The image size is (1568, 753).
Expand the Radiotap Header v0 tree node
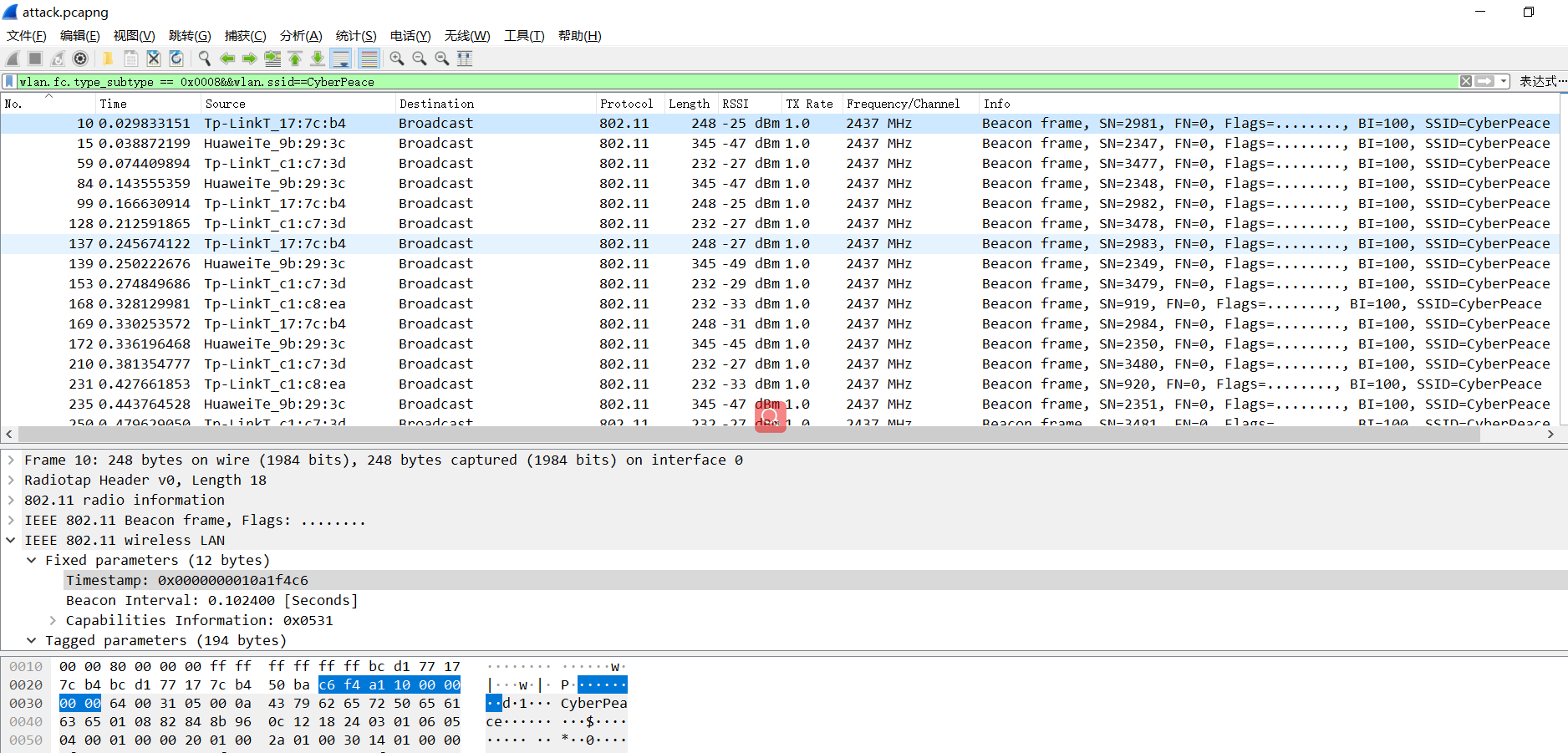click(11, 480)
